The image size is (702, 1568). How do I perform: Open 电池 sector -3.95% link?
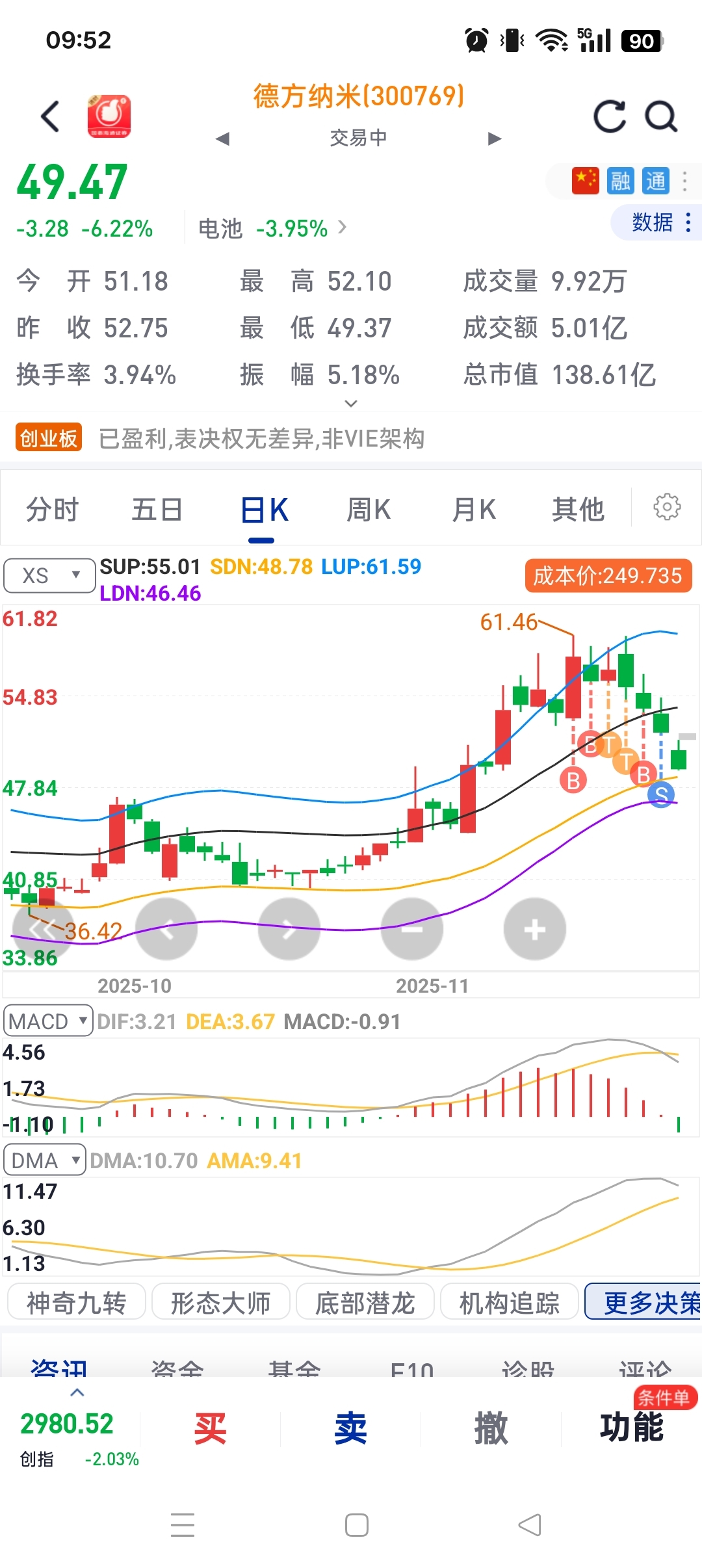click(x=272, y=229)
